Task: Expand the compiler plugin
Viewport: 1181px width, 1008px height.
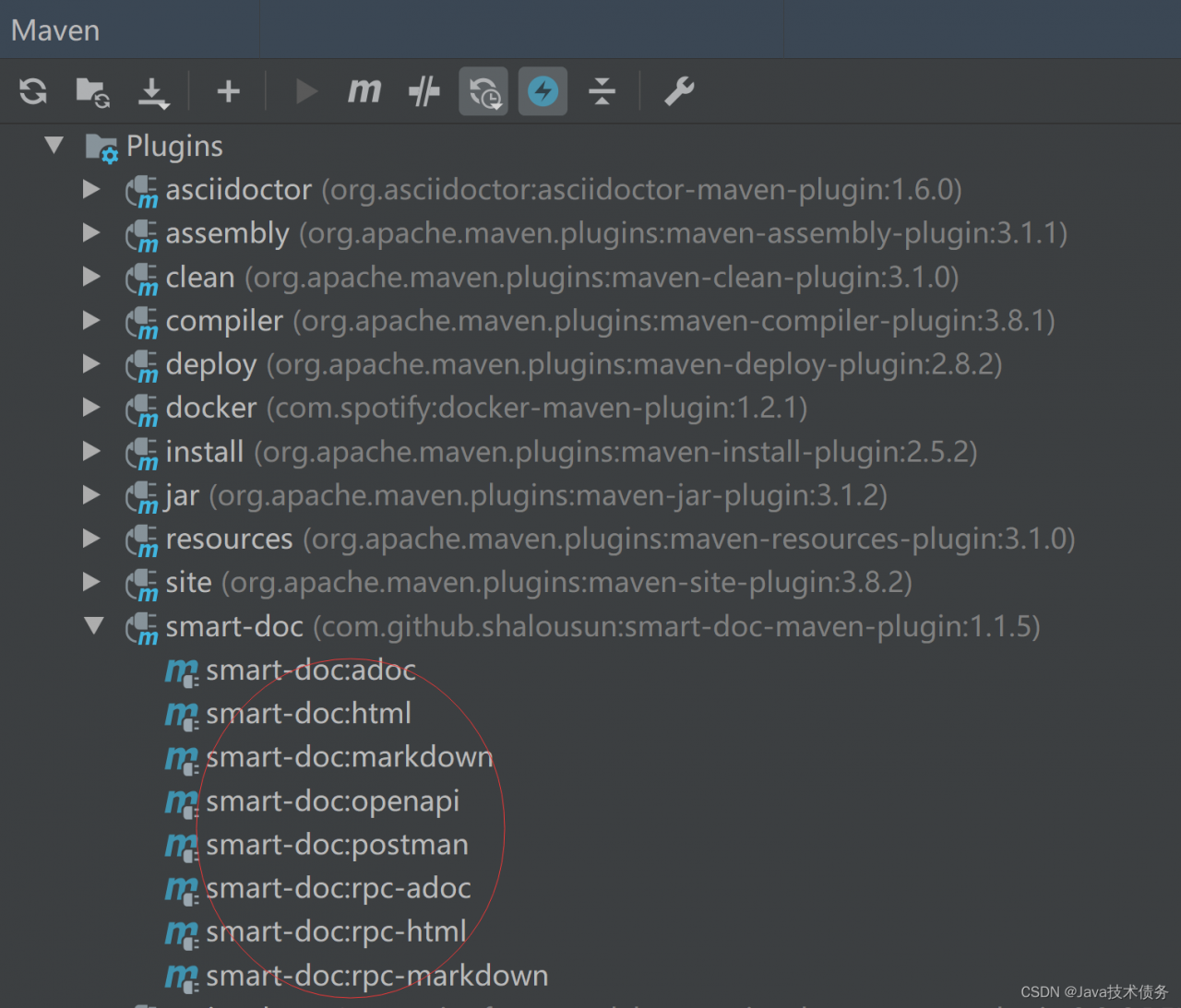Action: click(90, 320)
